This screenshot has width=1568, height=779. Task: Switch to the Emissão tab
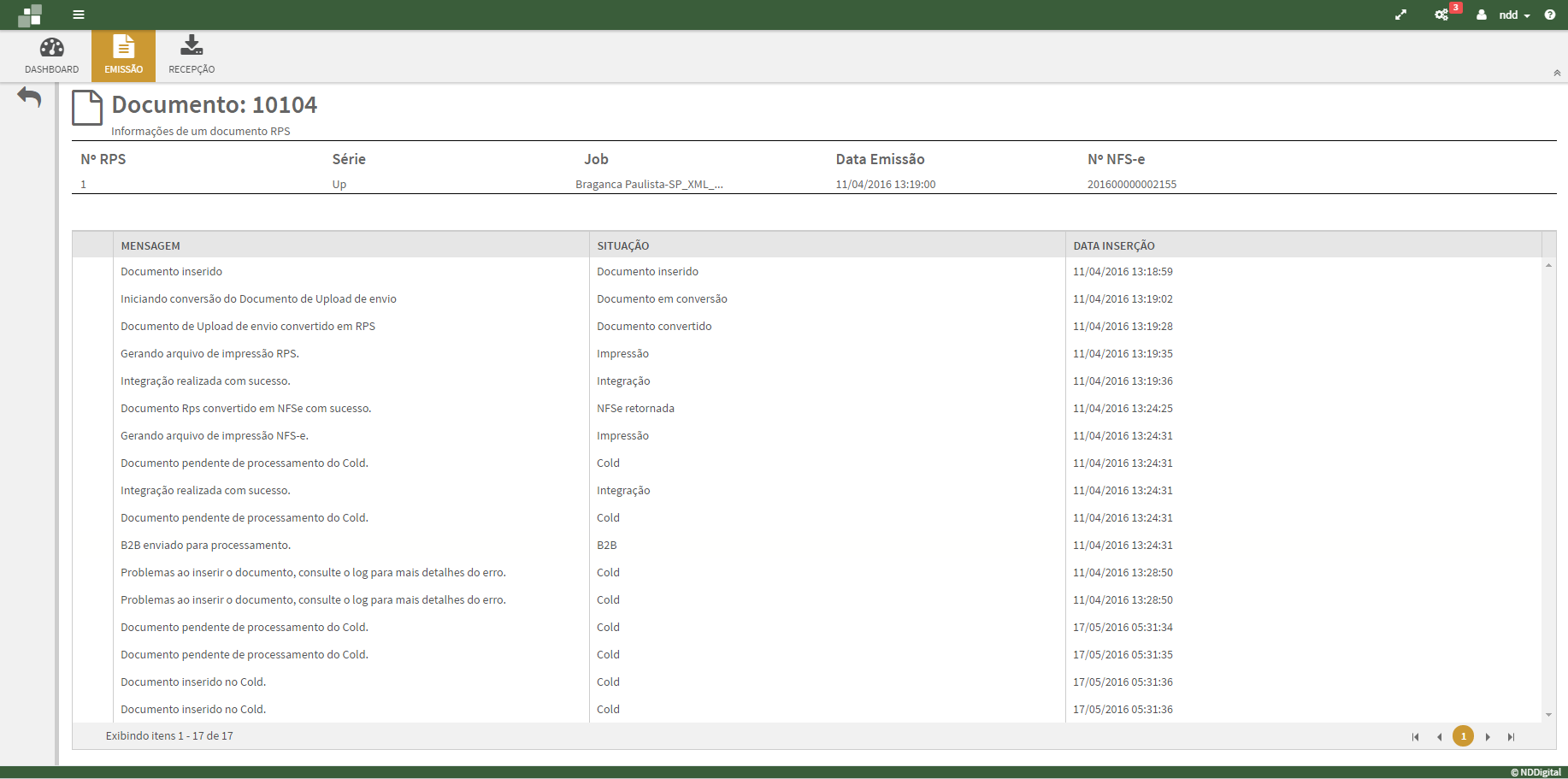(123, 56)
